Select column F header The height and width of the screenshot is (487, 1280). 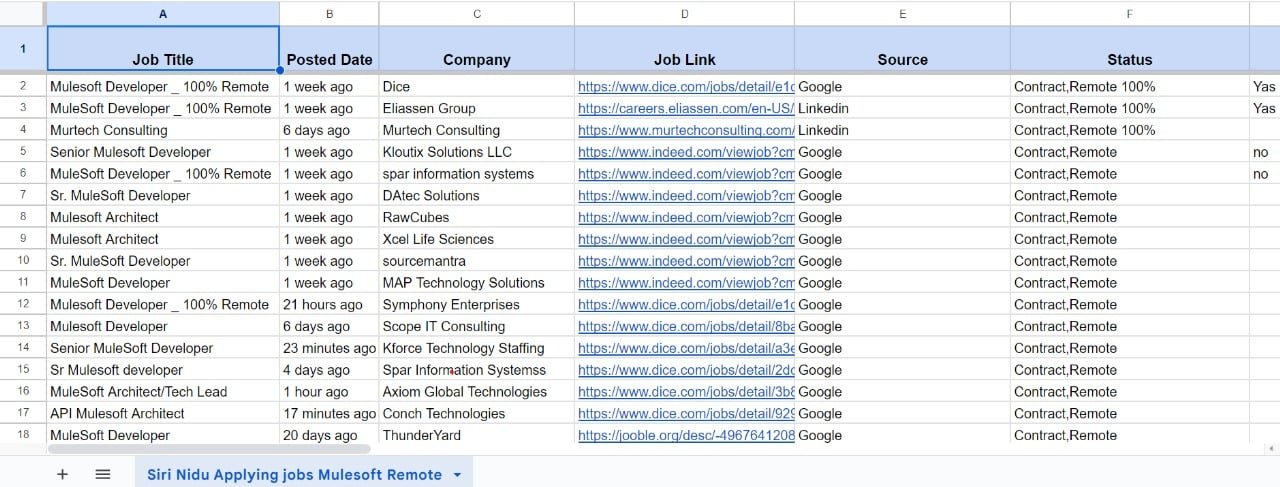coord(1129,14)
